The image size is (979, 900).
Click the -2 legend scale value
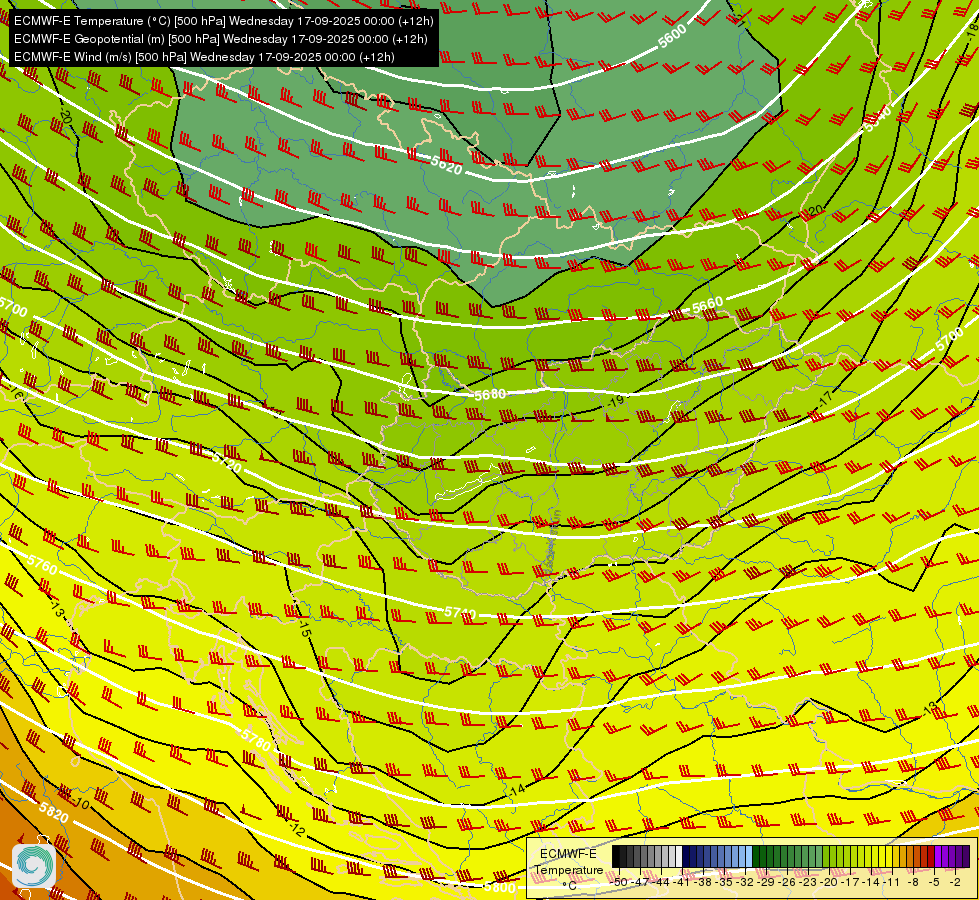click(x=955, y=882)
